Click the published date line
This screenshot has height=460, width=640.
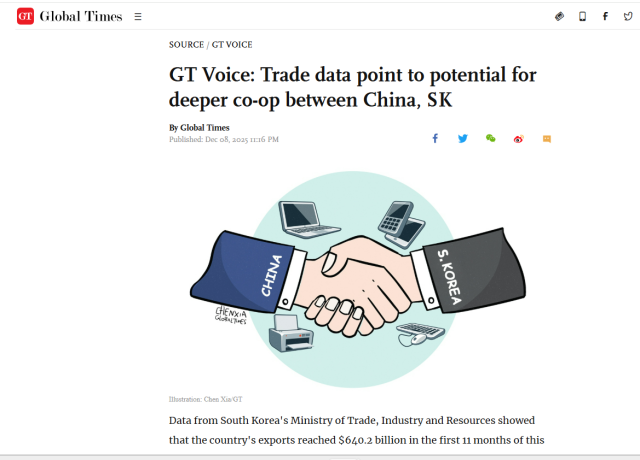coord(224,139)
